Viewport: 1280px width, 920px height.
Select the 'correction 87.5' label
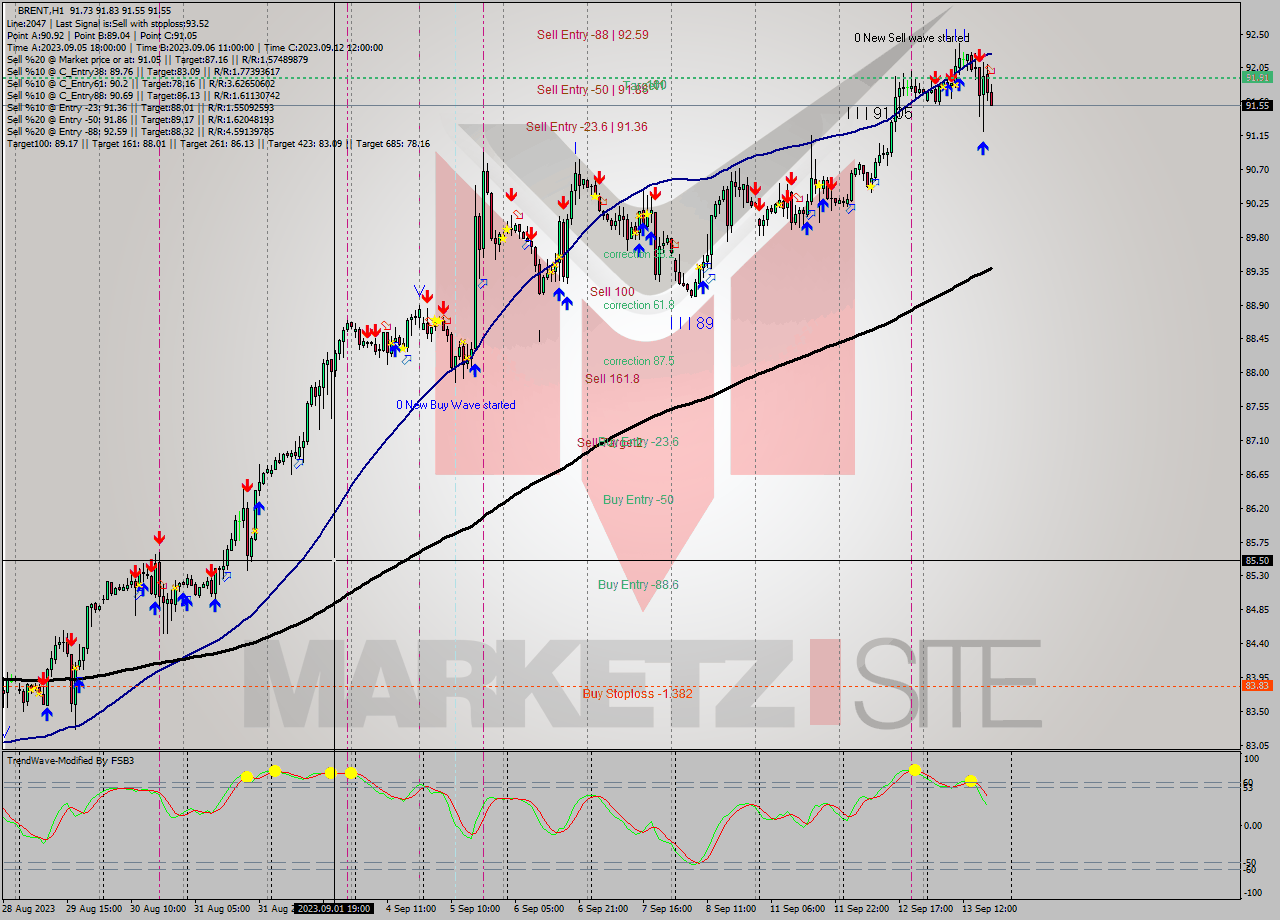638,361
